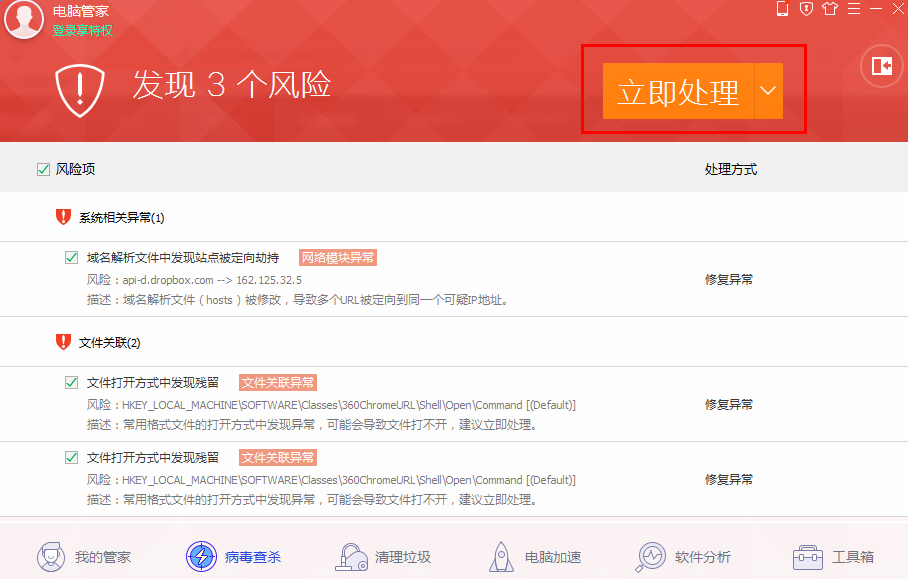Click the 清理垃圾 vacuum icon
The height and width of the screenshot is (579, 908).
click(351, 557)
